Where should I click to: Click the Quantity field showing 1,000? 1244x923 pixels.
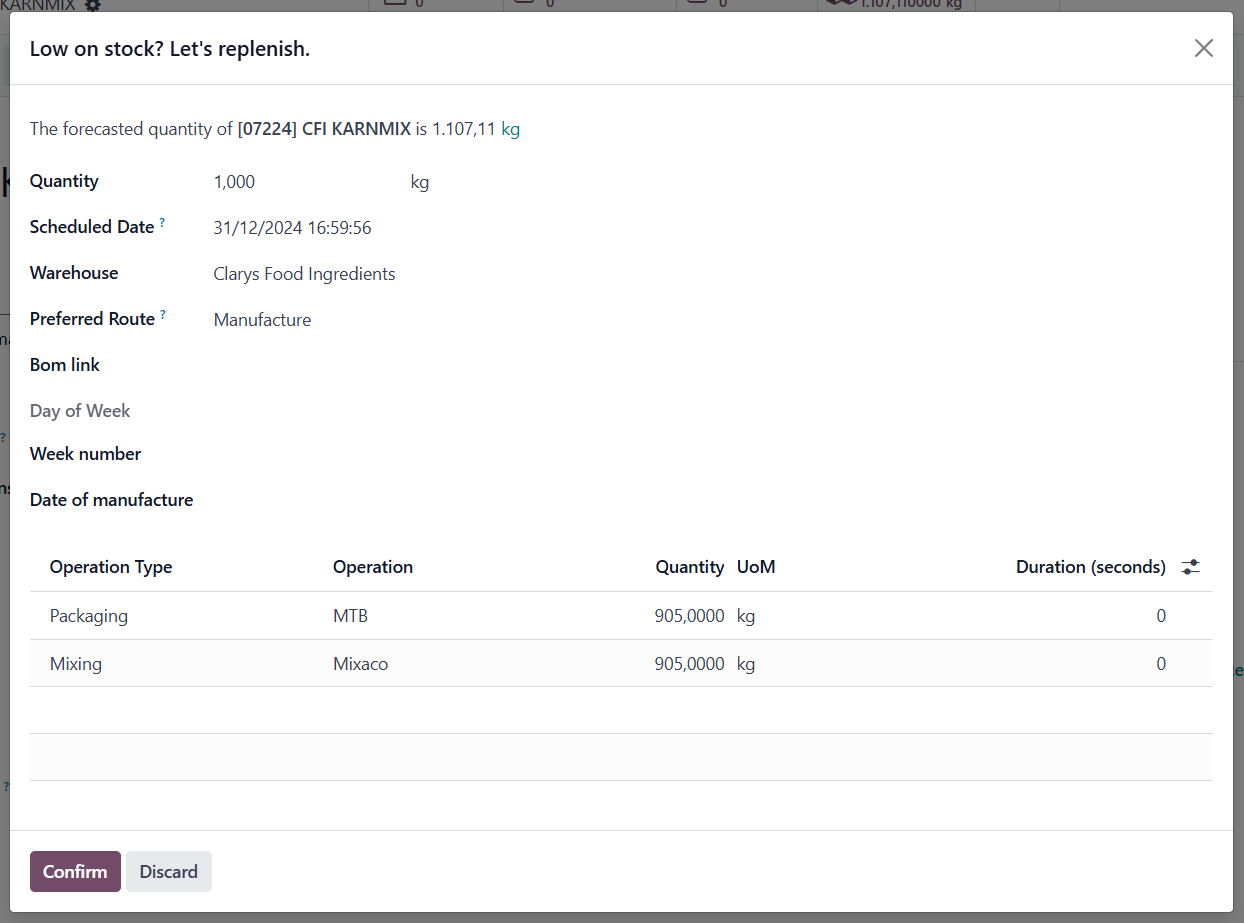[x=300, y=182]
